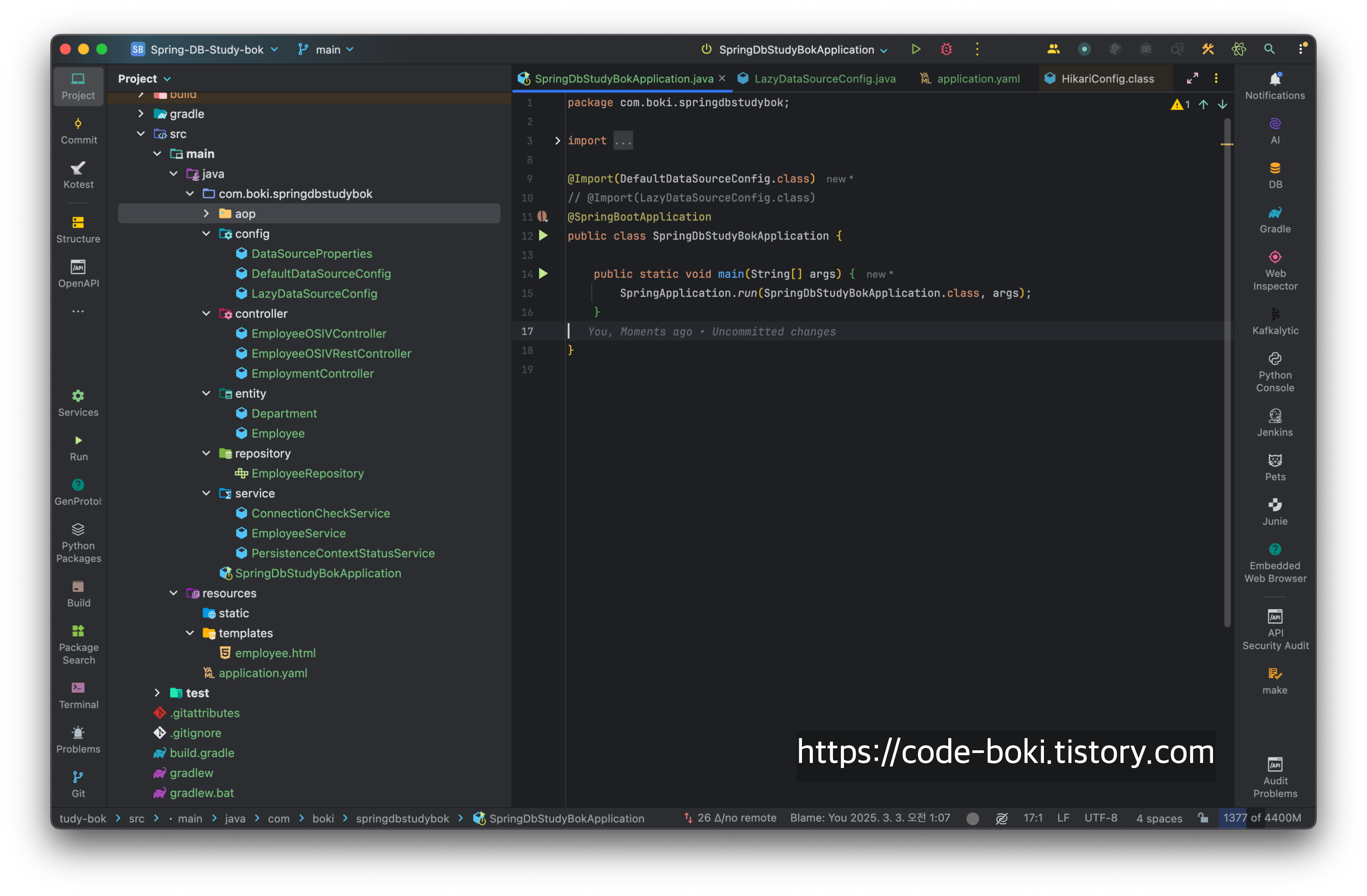
Task: Open the Notifications bell panel
Action: (1274, 86)
